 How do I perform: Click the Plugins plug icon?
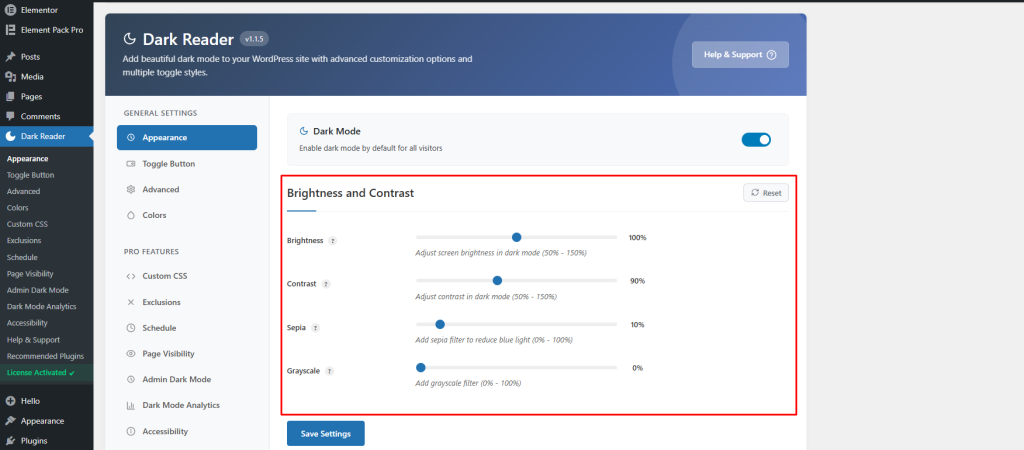pyautogui.click(x=10, y=441)
